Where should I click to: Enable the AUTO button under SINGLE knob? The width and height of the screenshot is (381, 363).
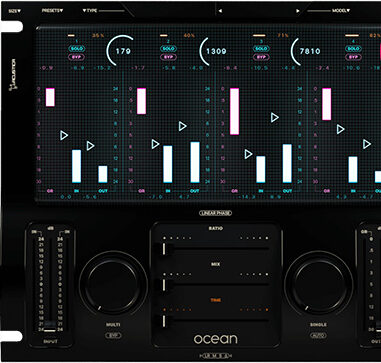[x=318, y=335]
